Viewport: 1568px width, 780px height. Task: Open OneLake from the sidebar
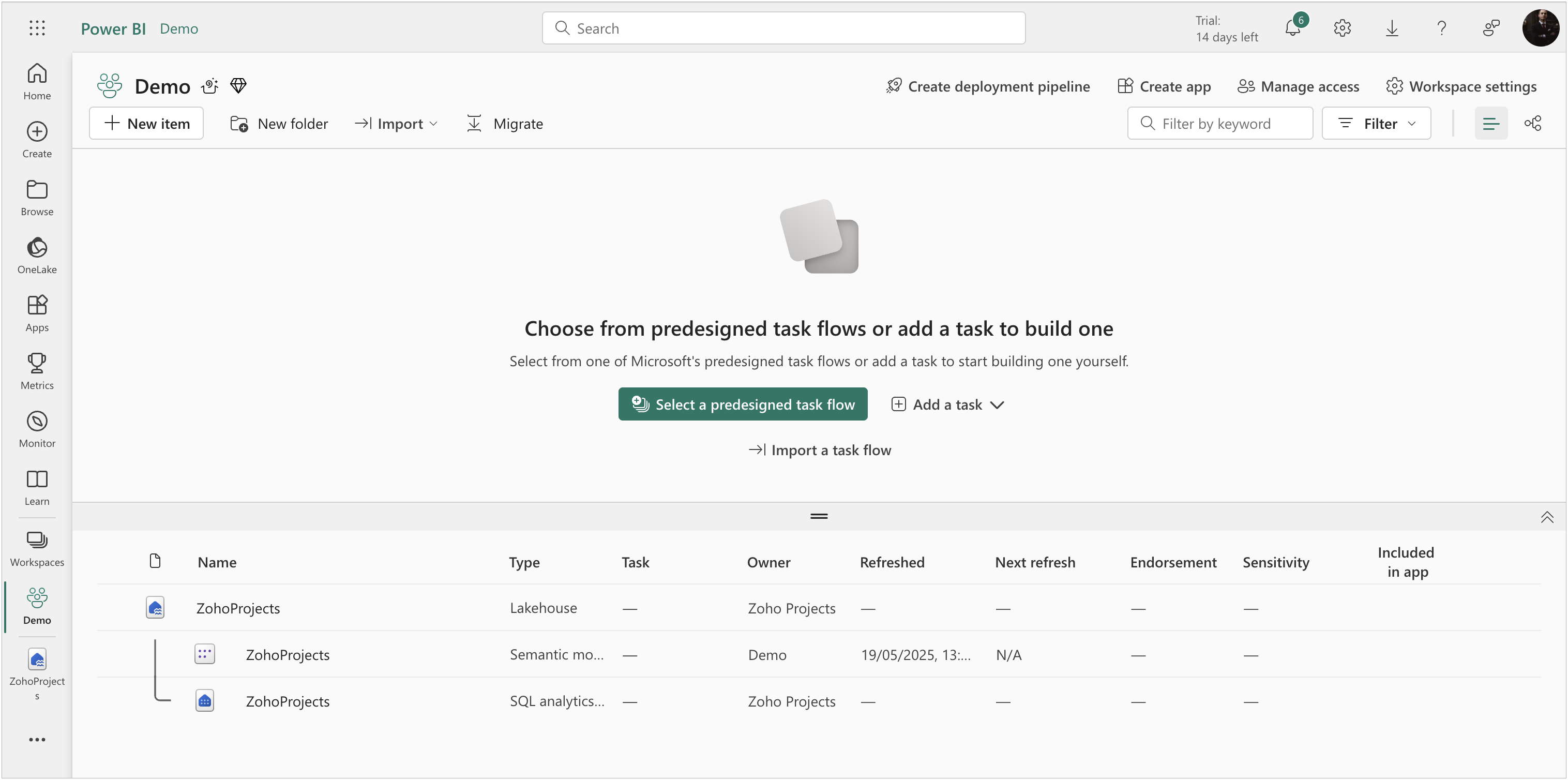click(x=37, y=256)
